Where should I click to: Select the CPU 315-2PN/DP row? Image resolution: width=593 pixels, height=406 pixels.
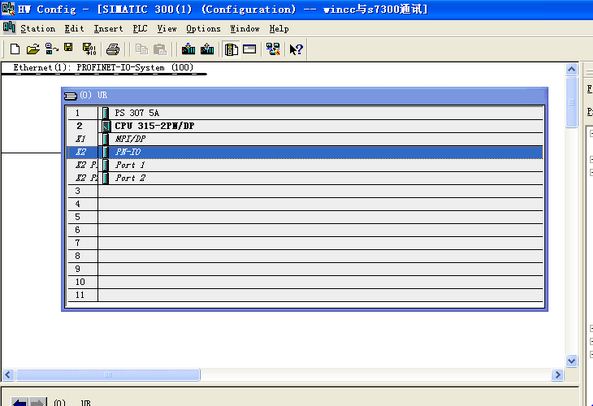point(305,126)
